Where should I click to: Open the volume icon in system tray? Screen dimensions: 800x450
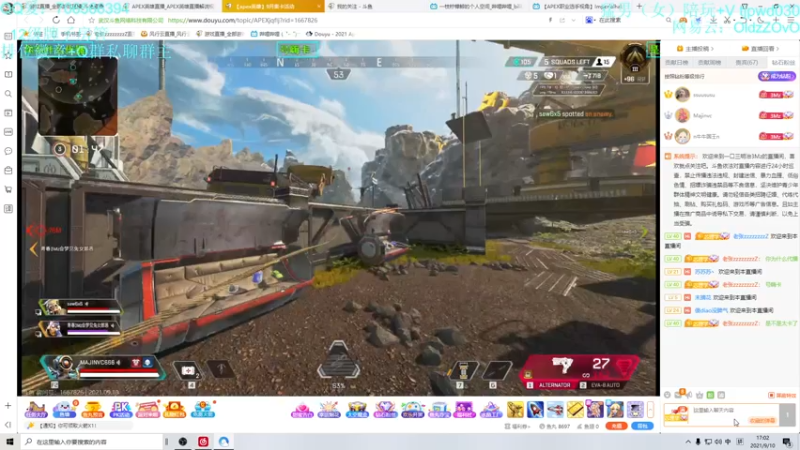pyautogui.click(x=718, y=442)
